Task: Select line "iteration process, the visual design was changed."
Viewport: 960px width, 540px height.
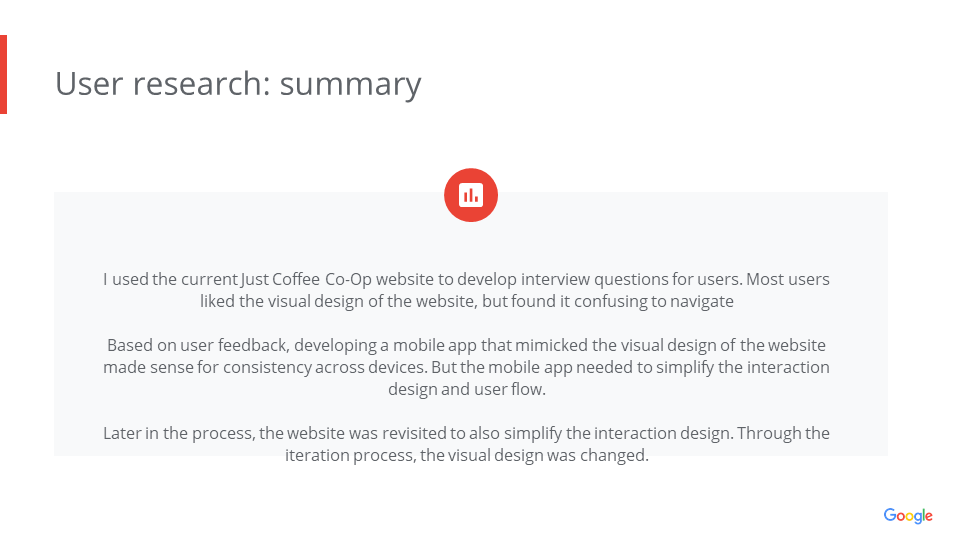Action: tap(467, 456)
